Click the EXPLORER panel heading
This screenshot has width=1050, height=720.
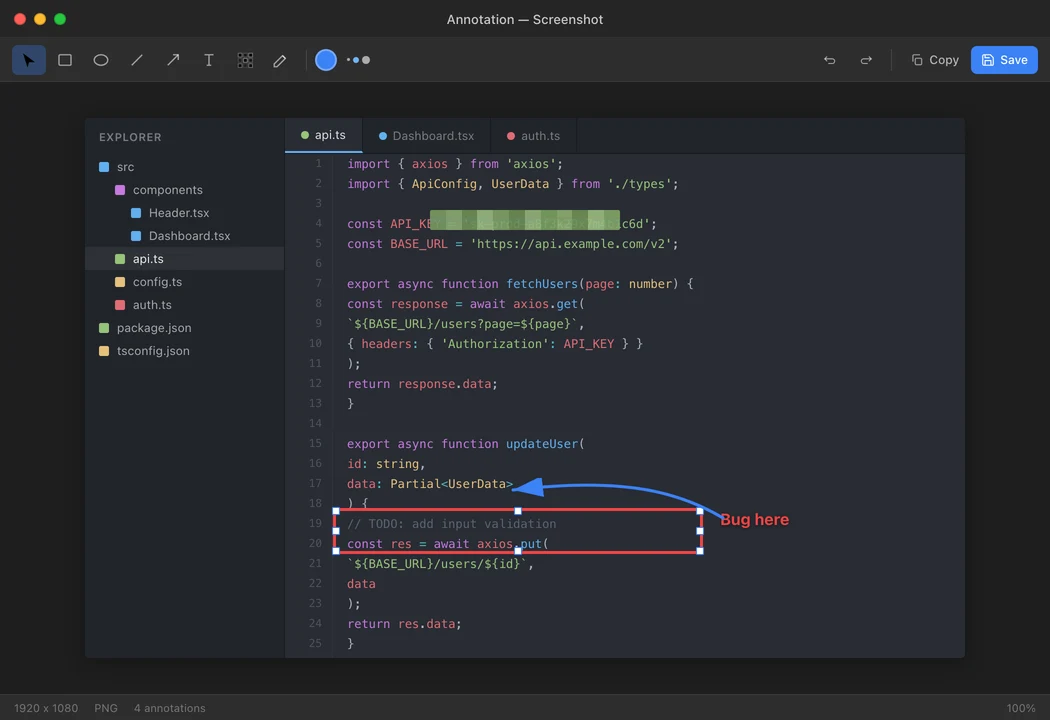(x=130, y=137)
